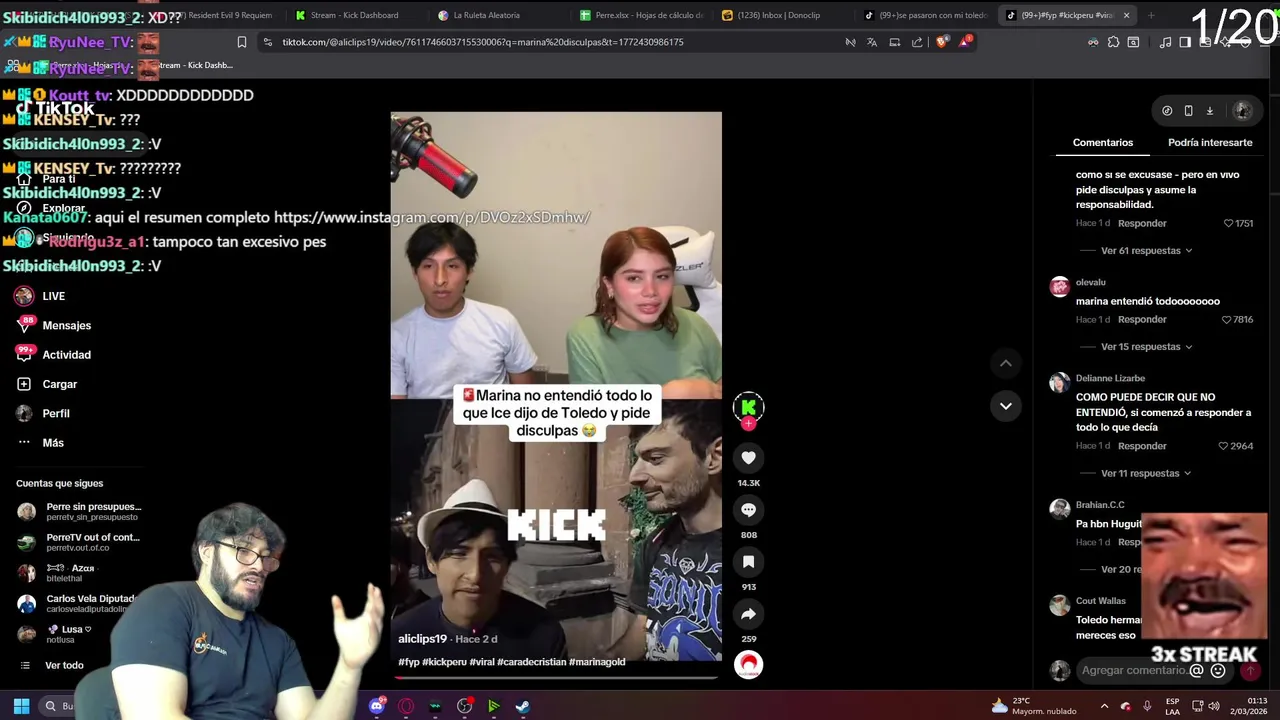Open Perre.xlsx Hojas de cálculo tab

point(643,15)
